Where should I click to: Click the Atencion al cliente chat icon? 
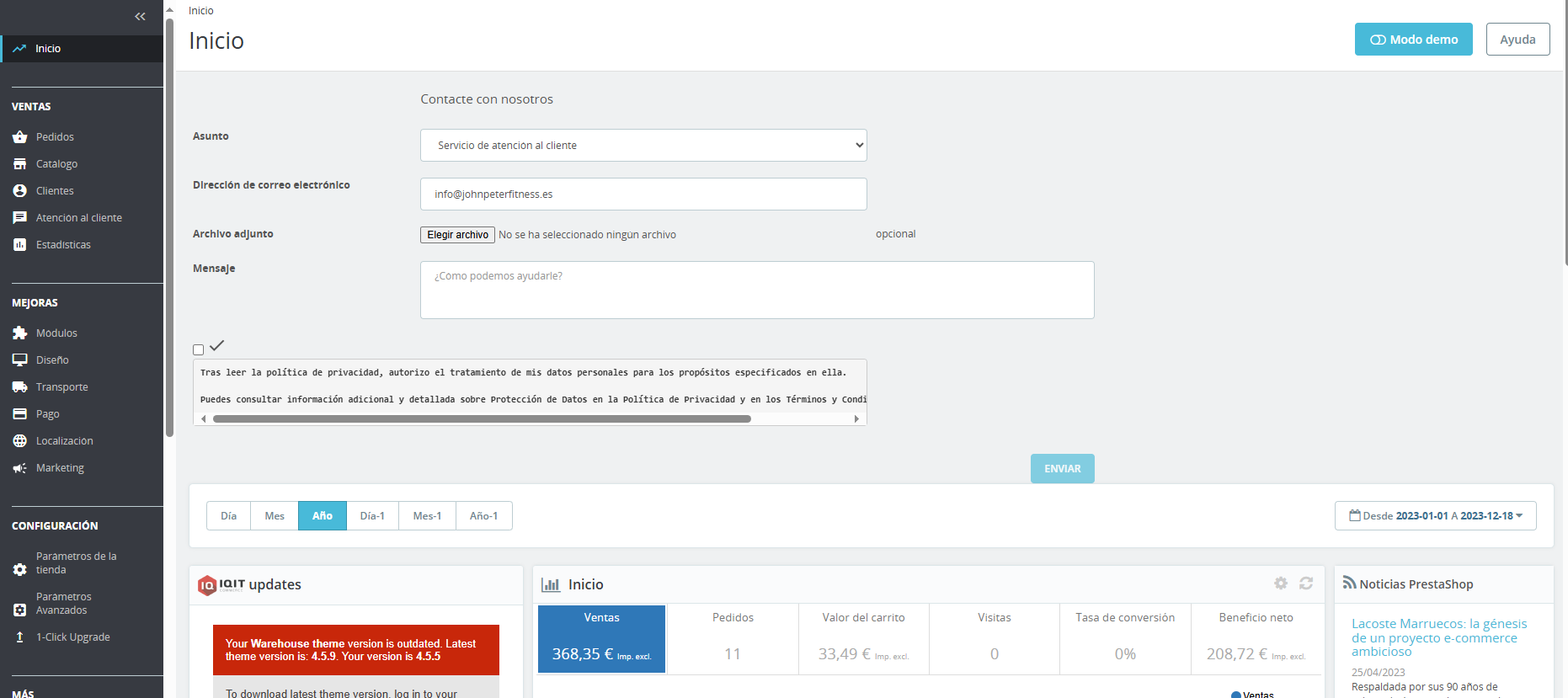click(x=20, y=218)
